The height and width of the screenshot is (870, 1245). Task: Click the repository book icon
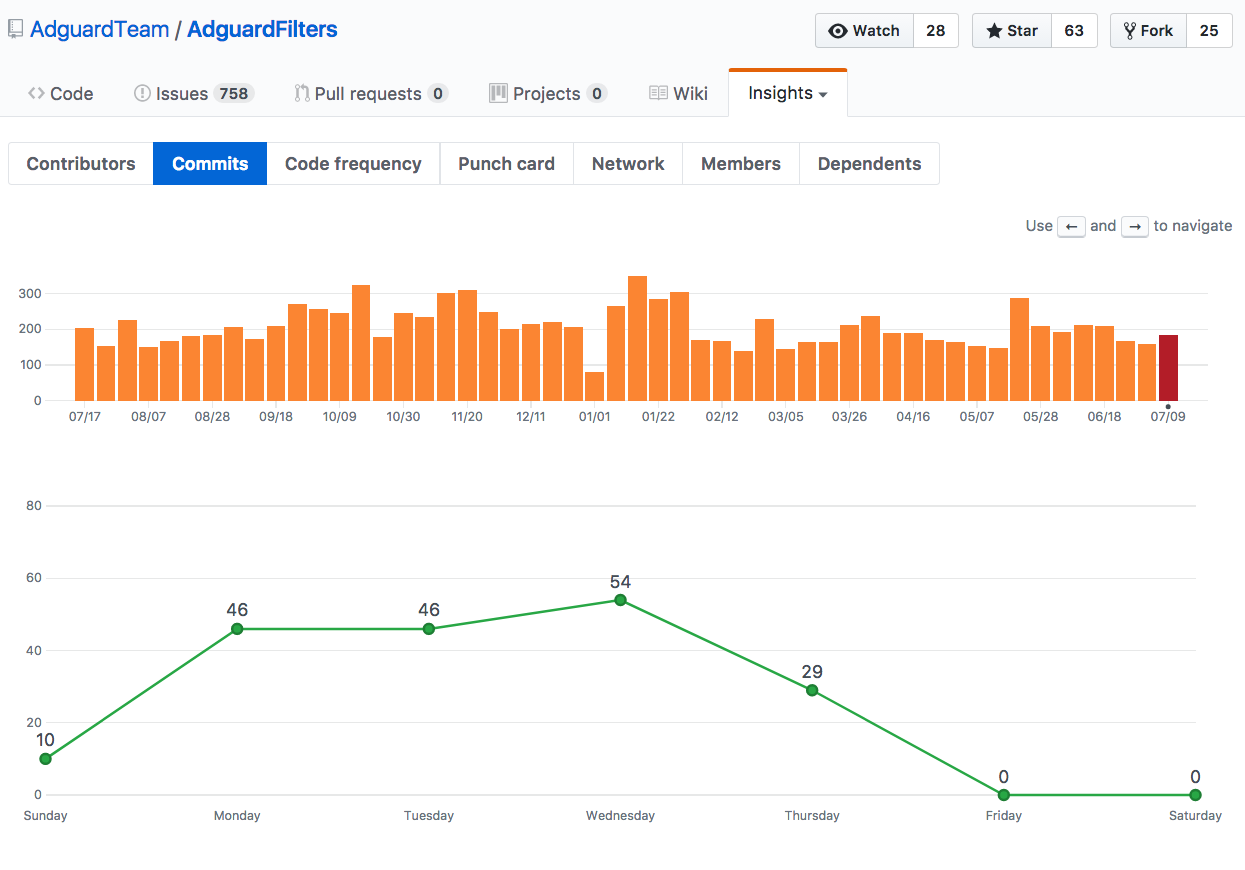click(x=15, y=30)
